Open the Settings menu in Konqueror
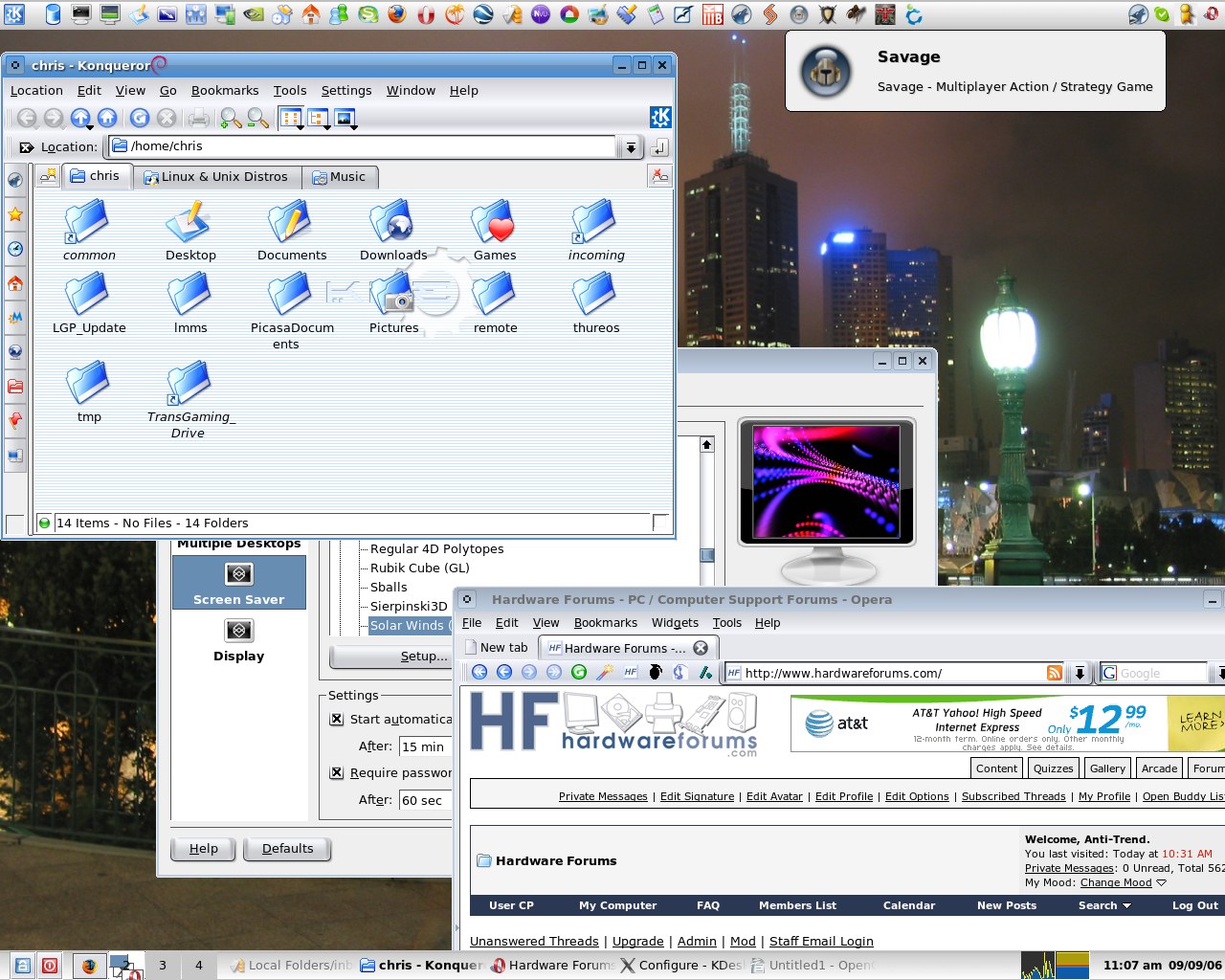The height and width of the screenshot is (980, 1225). pos(346,91)
